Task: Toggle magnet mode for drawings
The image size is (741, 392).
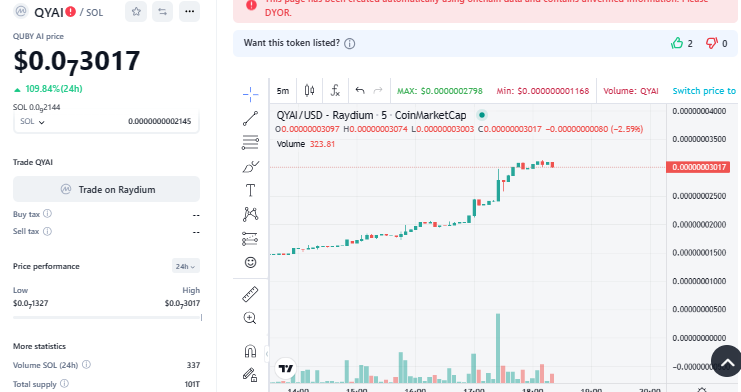Action: pyautogui.click(x=250, y=351)
